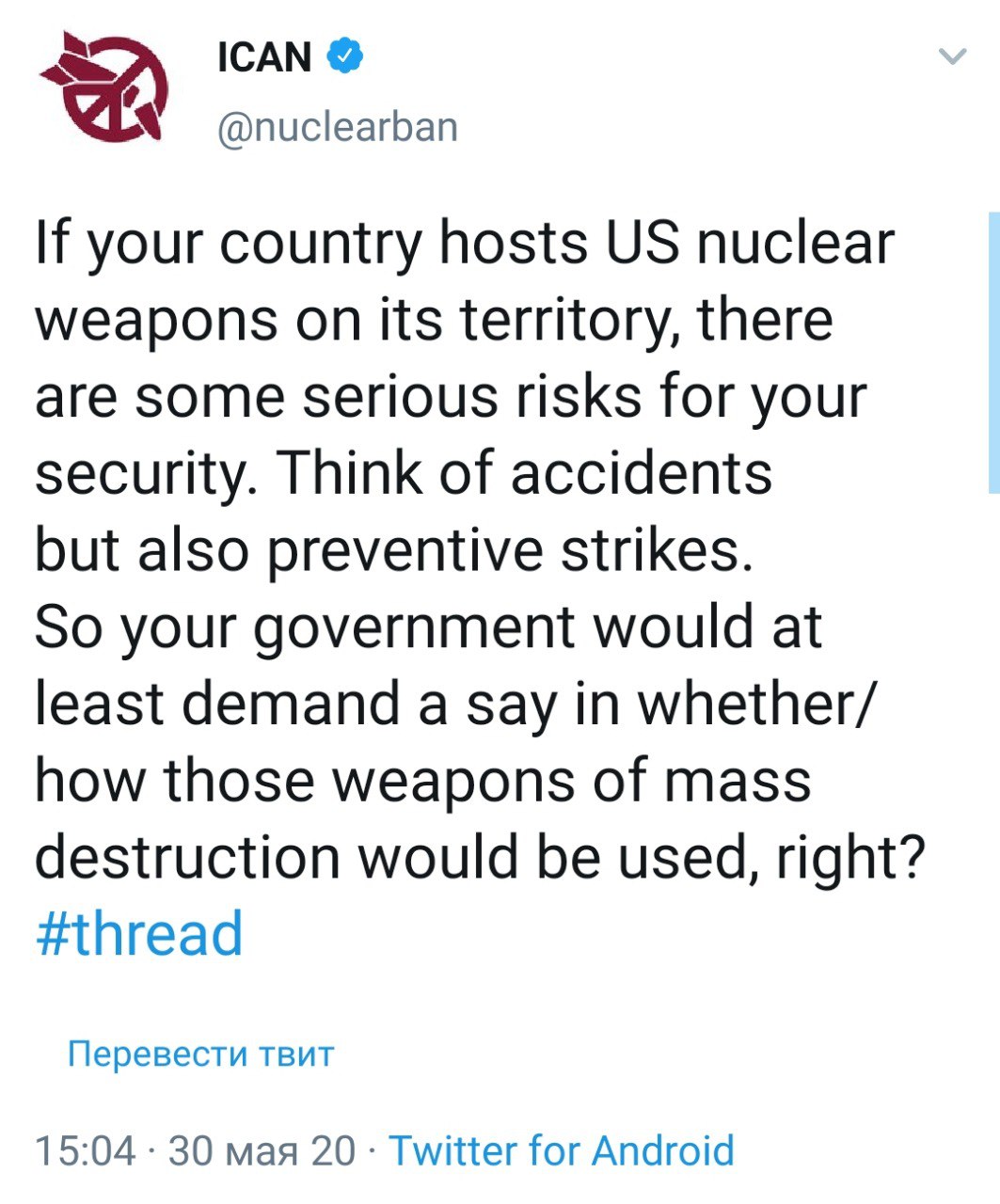
Task: Click the "30 мая 20" tweet date
Action: pyautogui.click(x=262, y=1150)
